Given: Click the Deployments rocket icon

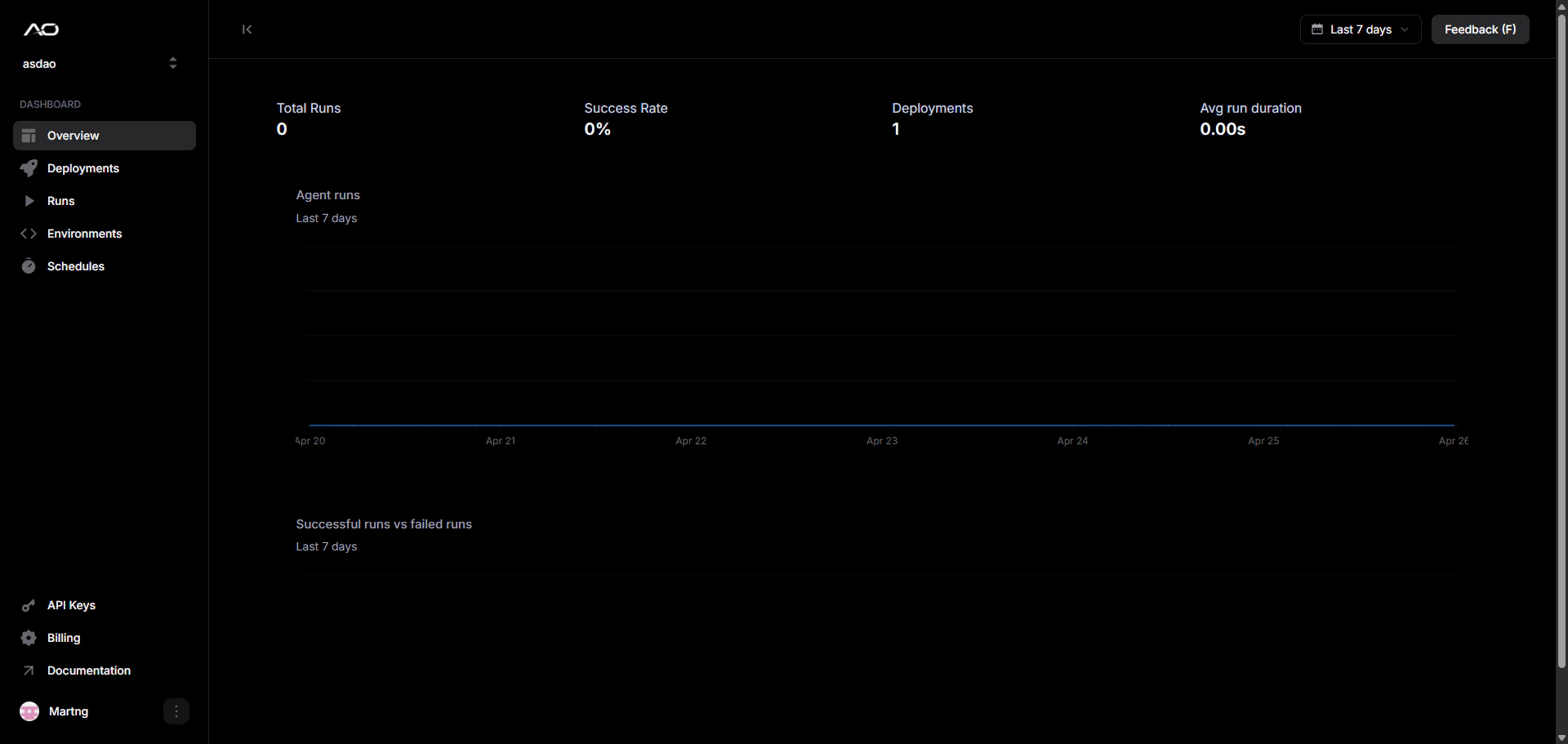Looking at the screenshot, I should click(29, 168).
